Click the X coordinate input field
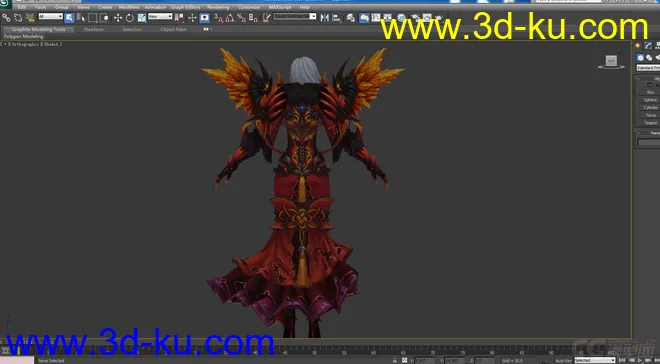 point(424,361)
